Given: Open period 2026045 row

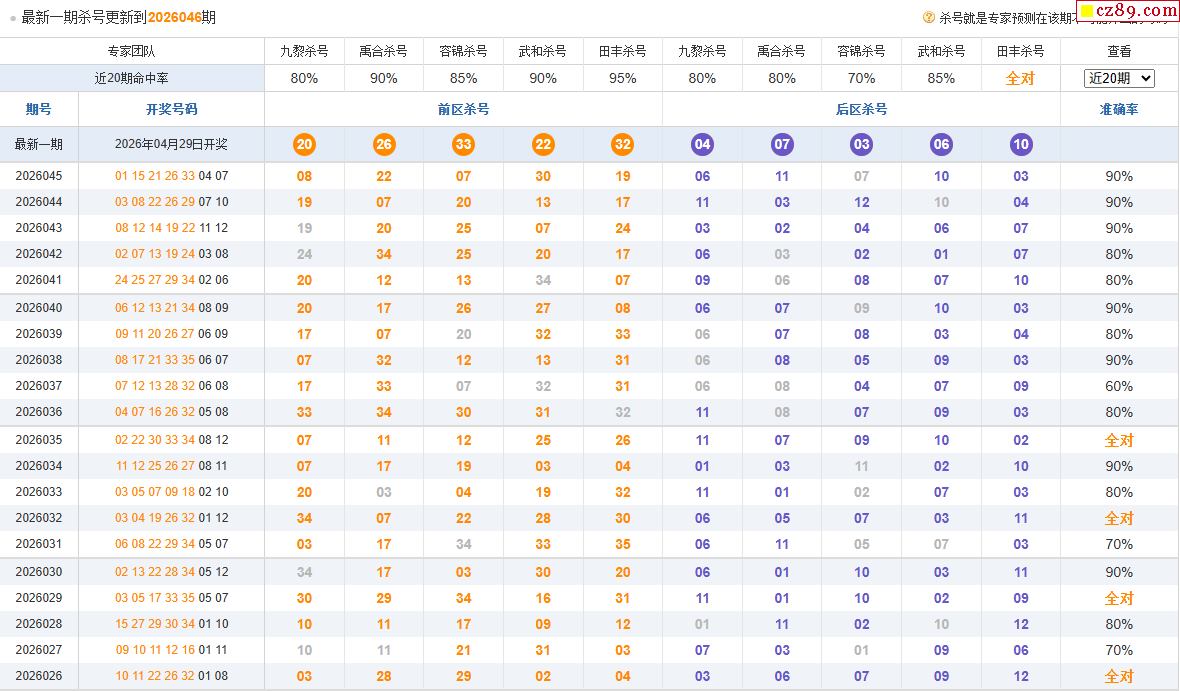Looking at the screenshot, I should tap(39, 176).
